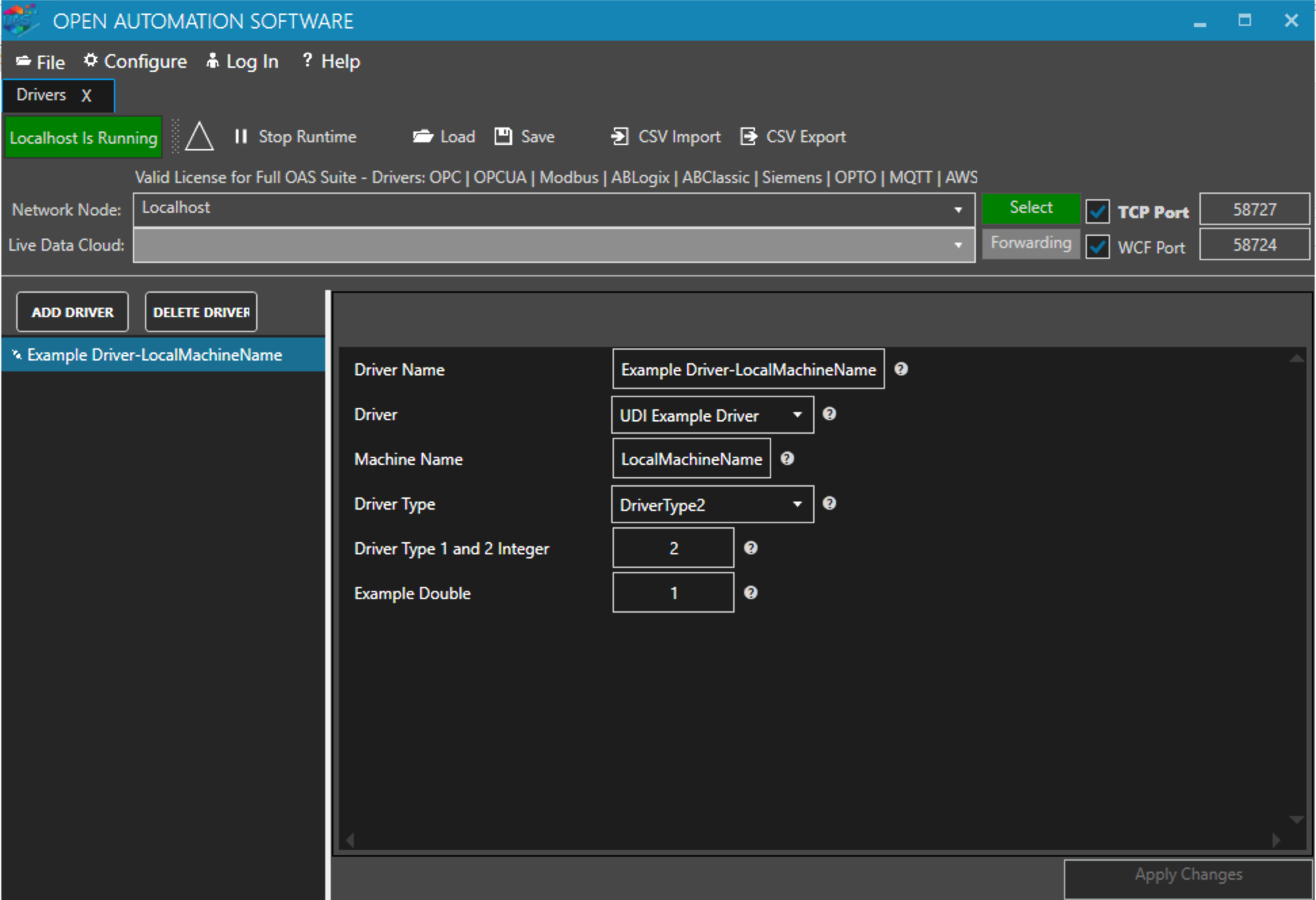
Task: Click the CSV Export icon
Action: tap(748, 137)
